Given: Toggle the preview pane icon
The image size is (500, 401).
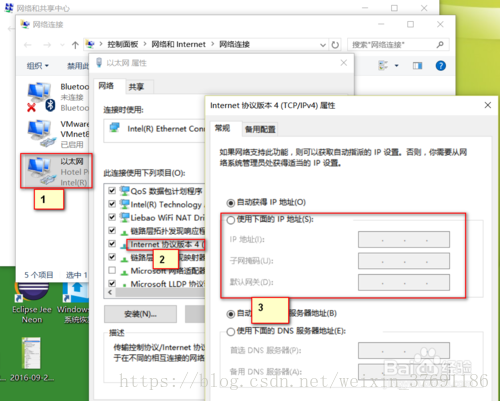Looking at the screenshot, I should pos(417,66).
